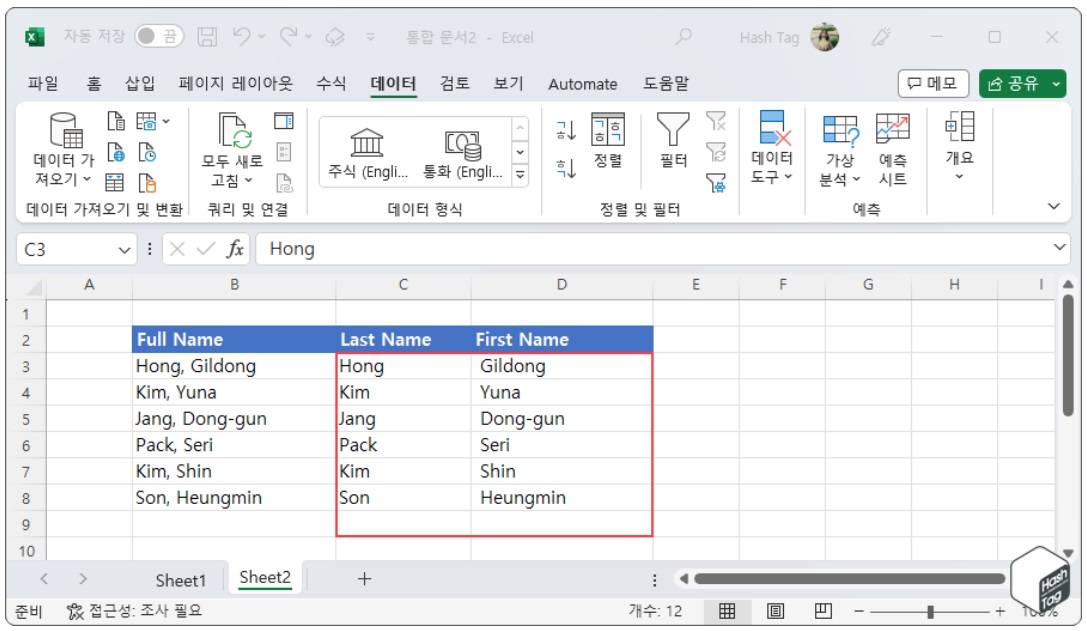Click the sort ascending icon
Viewport: 1087px width, 631px height.
click(x=566, y=130)
